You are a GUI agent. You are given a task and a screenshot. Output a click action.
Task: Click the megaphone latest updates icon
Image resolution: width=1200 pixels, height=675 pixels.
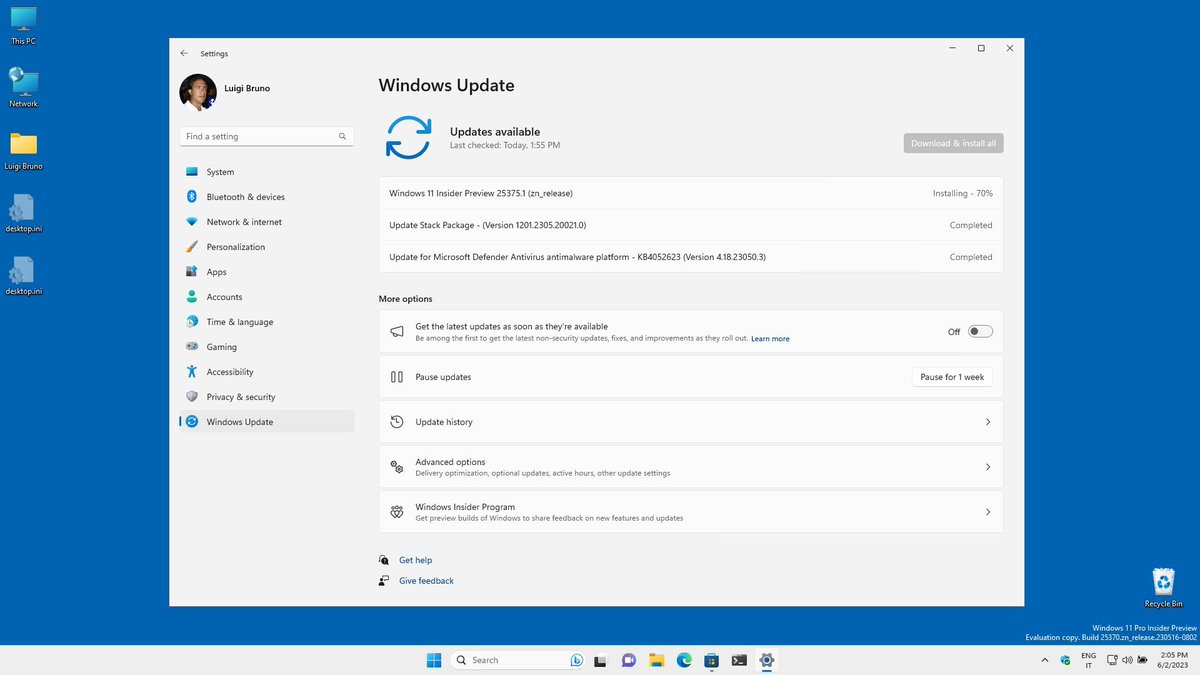coord(396,332)
